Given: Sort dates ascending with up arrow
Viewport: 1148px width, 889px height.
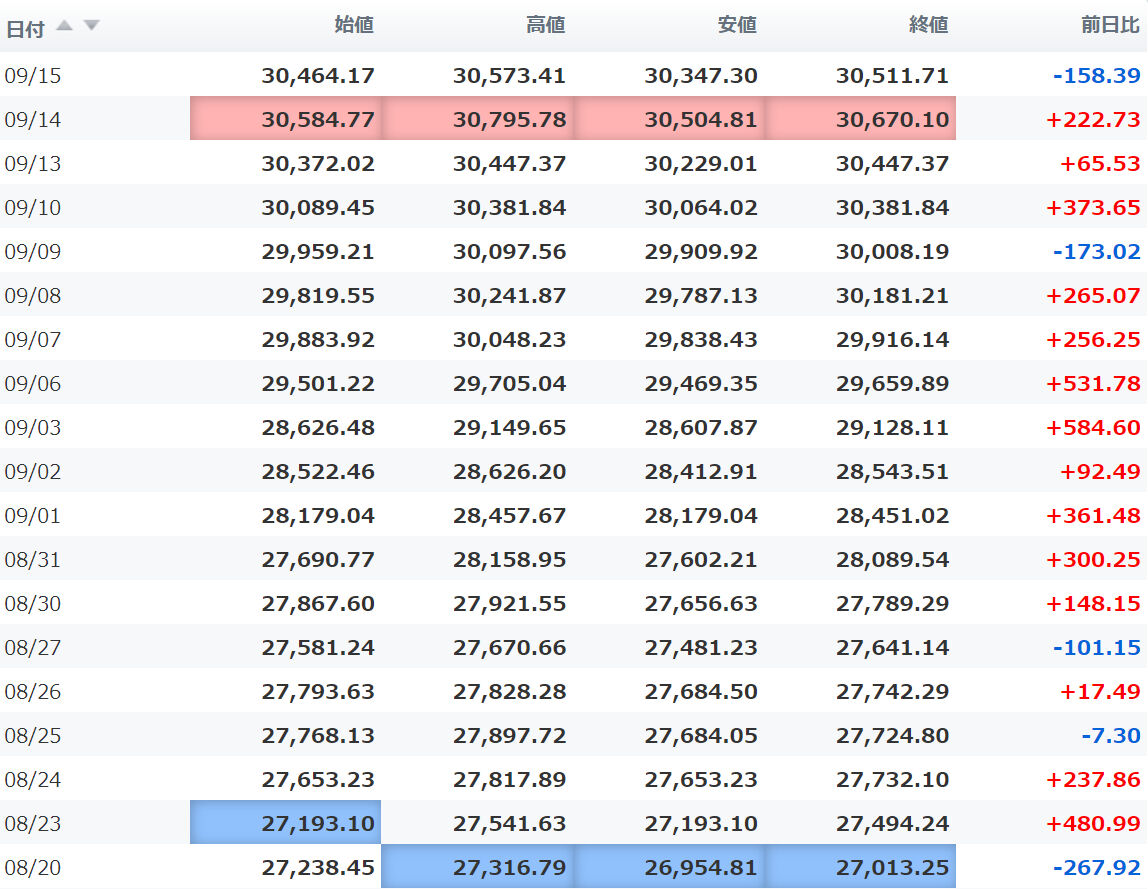Looking at the screenshot, I should tap(64, 26).
